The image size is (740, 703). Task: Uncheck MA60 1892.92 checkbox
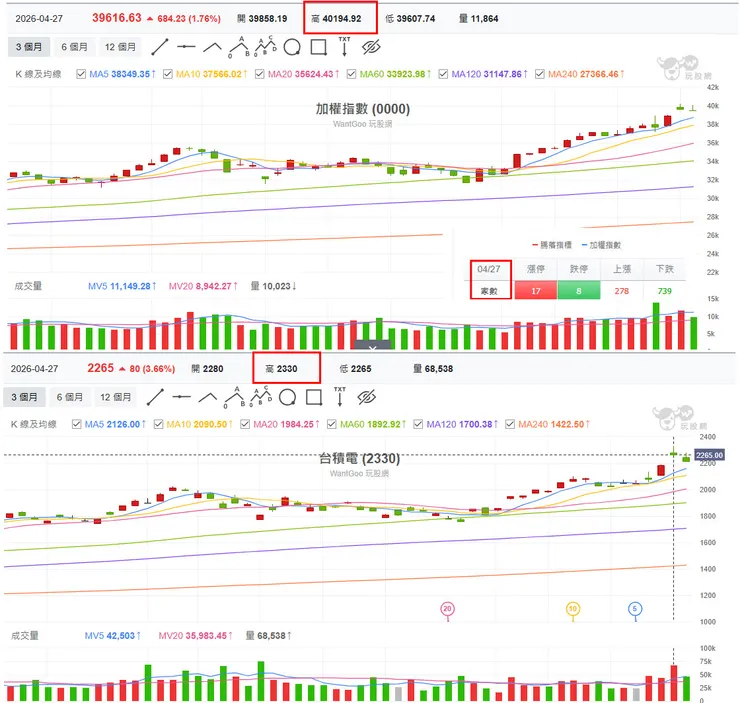click(x=332, y=424)
